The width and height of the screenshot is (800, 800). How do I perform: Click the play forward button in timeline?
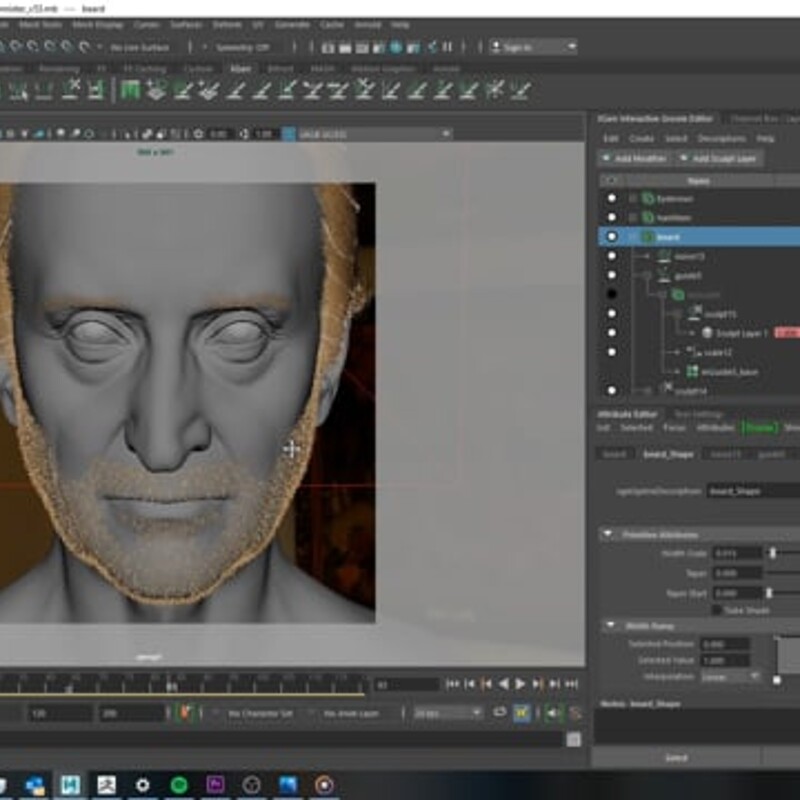[x=520, y=684]
